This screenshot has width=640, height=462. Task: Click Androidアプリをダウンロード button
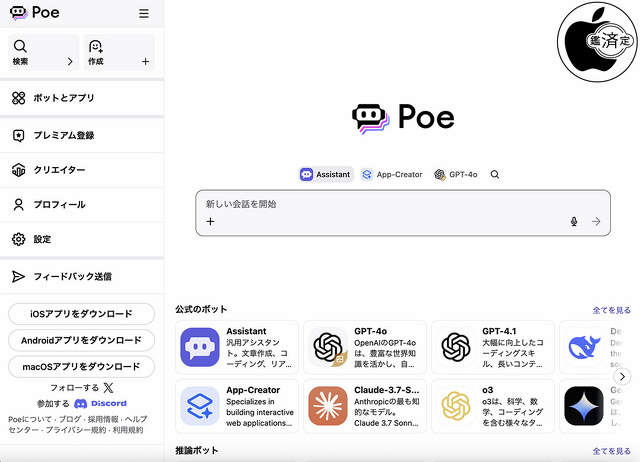[81, 340]
